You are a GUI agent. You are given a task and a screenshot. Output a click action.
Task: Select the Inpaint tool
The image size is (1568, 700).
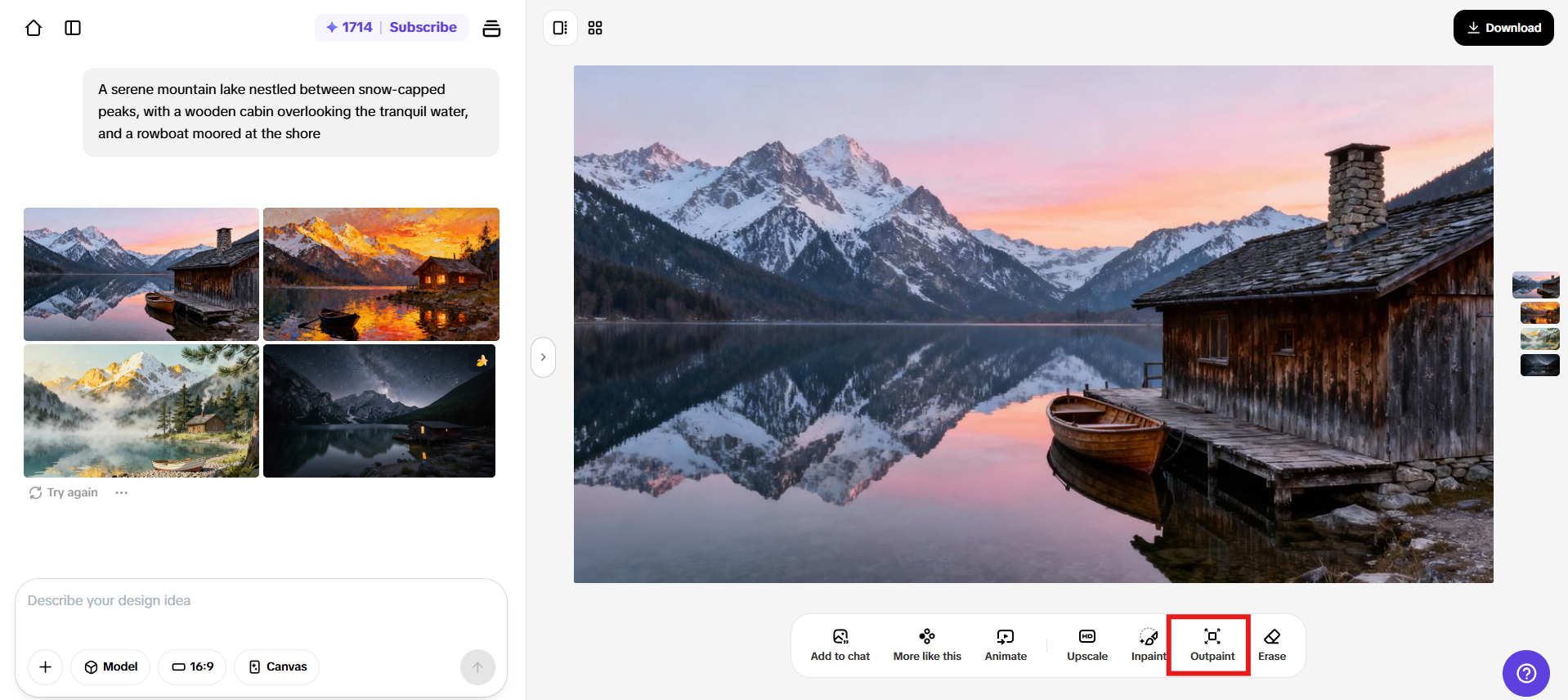[1149, 645]
